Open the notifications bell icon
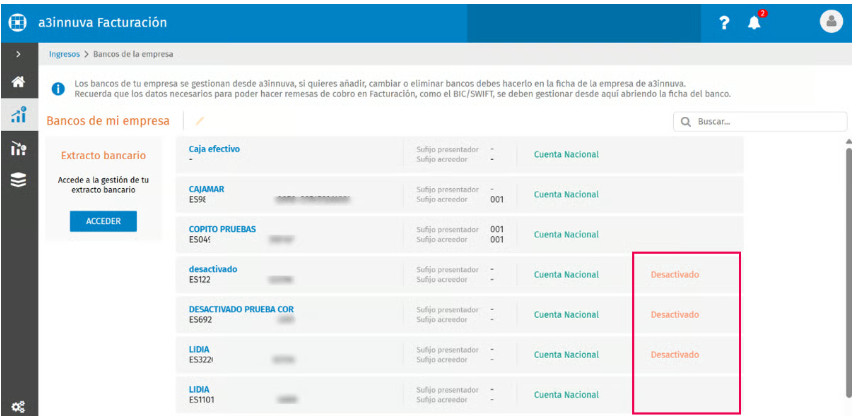856x416 pixels. coord(754,23)
